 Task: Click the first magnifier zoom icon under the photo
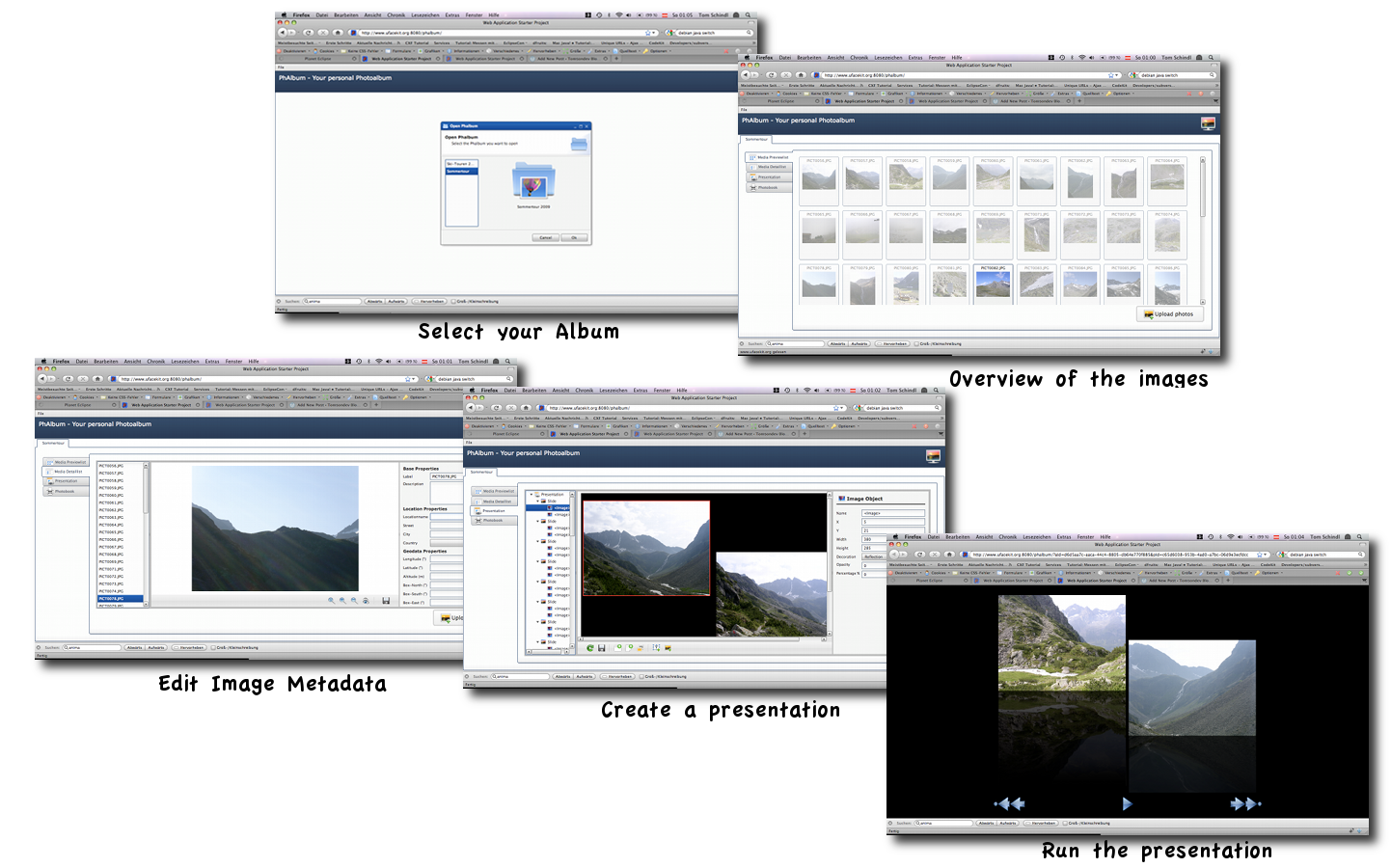click(x=331, y=601)
